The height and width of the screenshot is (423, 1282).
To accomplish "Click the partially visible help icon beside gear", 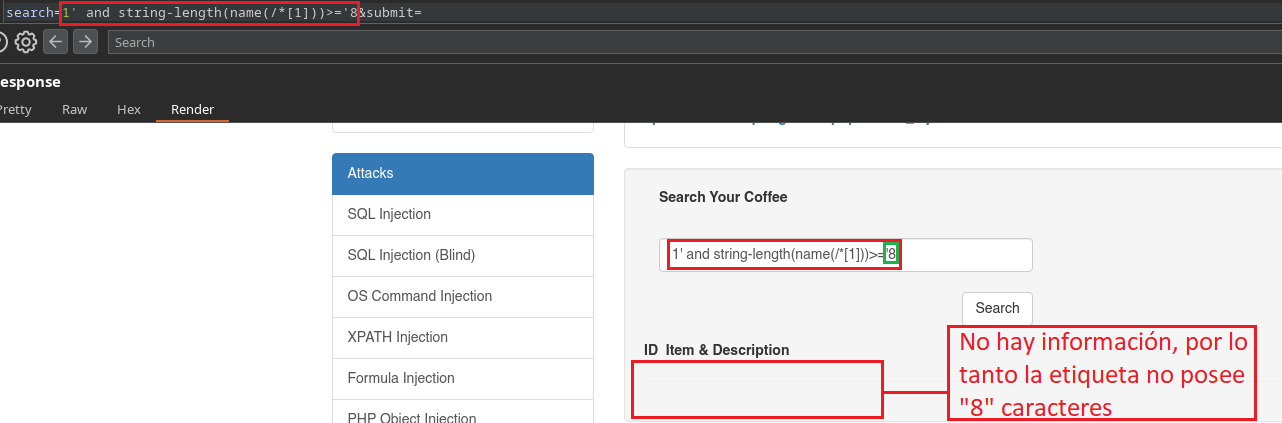I will click(3, 42).
